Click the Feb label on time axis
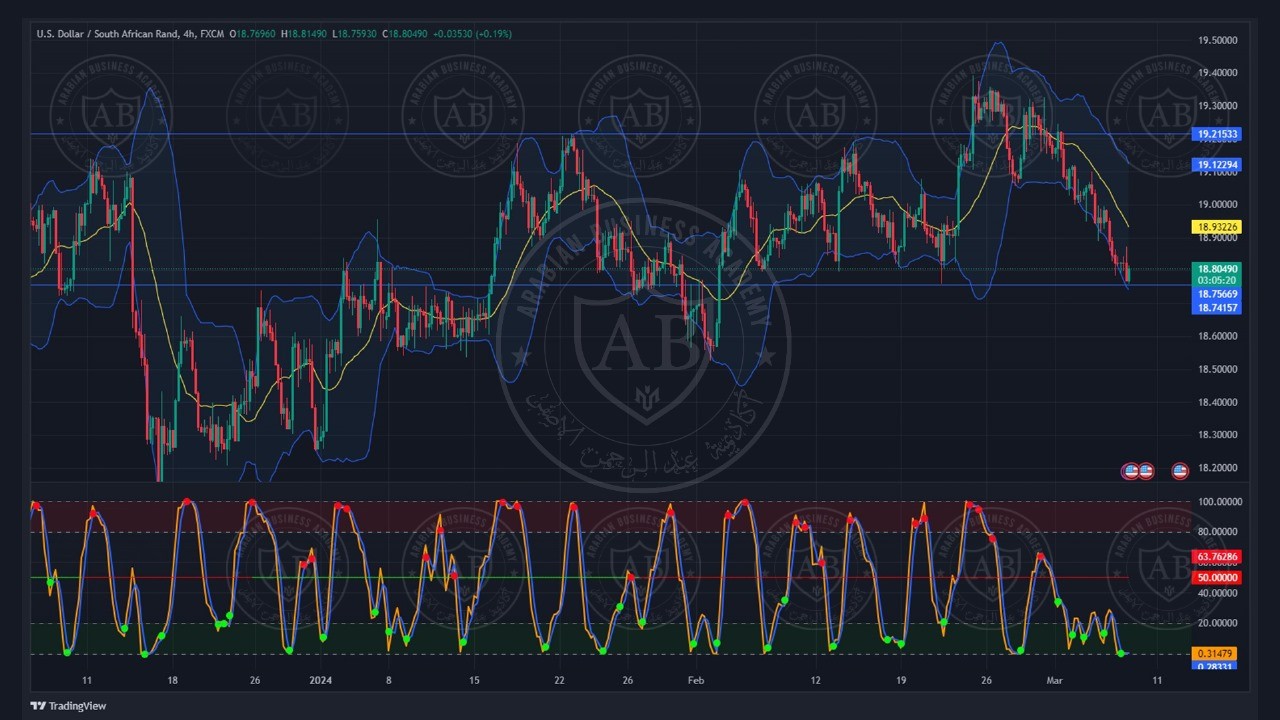The height and width of the screenshot is (720, 1280). point(696,681)
